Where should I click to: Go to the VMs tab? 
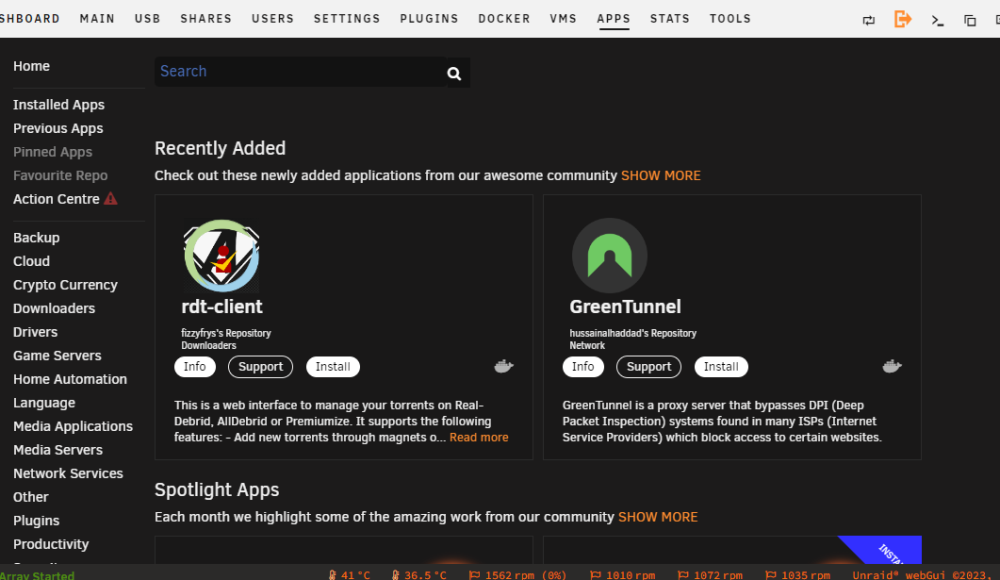coord(563,19)
